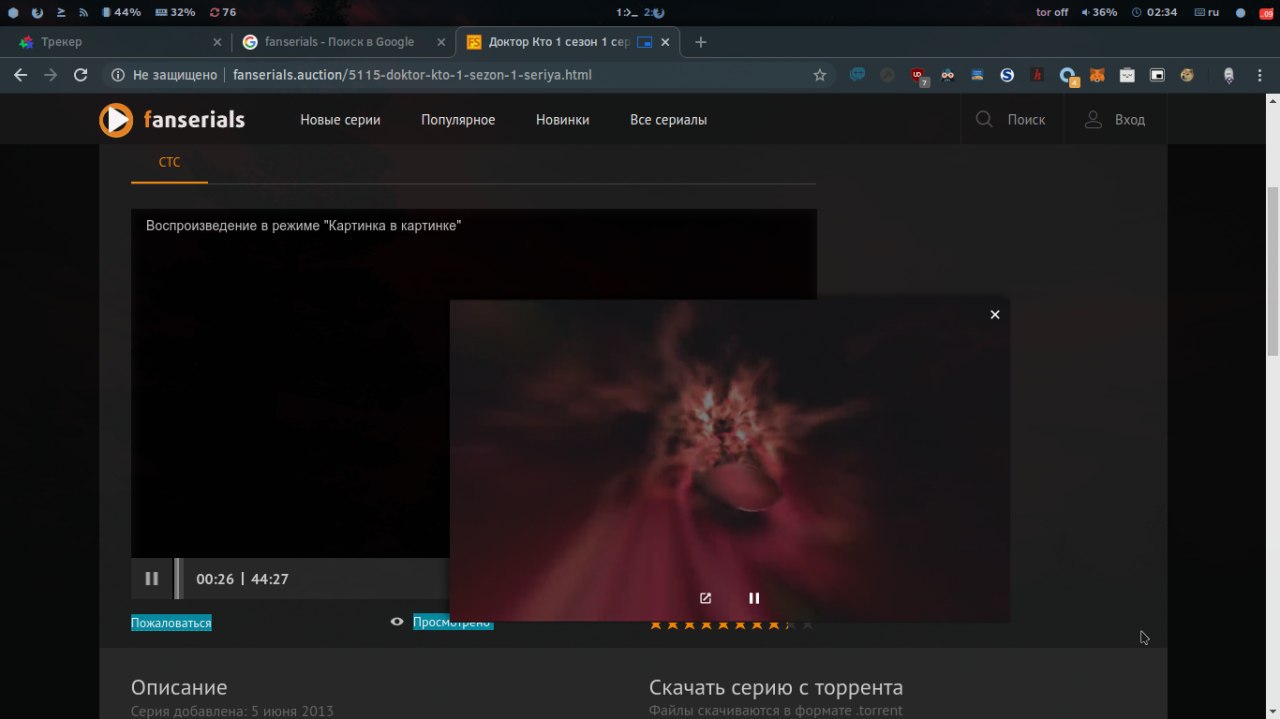
Task: Pause the picture-in-picture video
Action: coord(754,598)
